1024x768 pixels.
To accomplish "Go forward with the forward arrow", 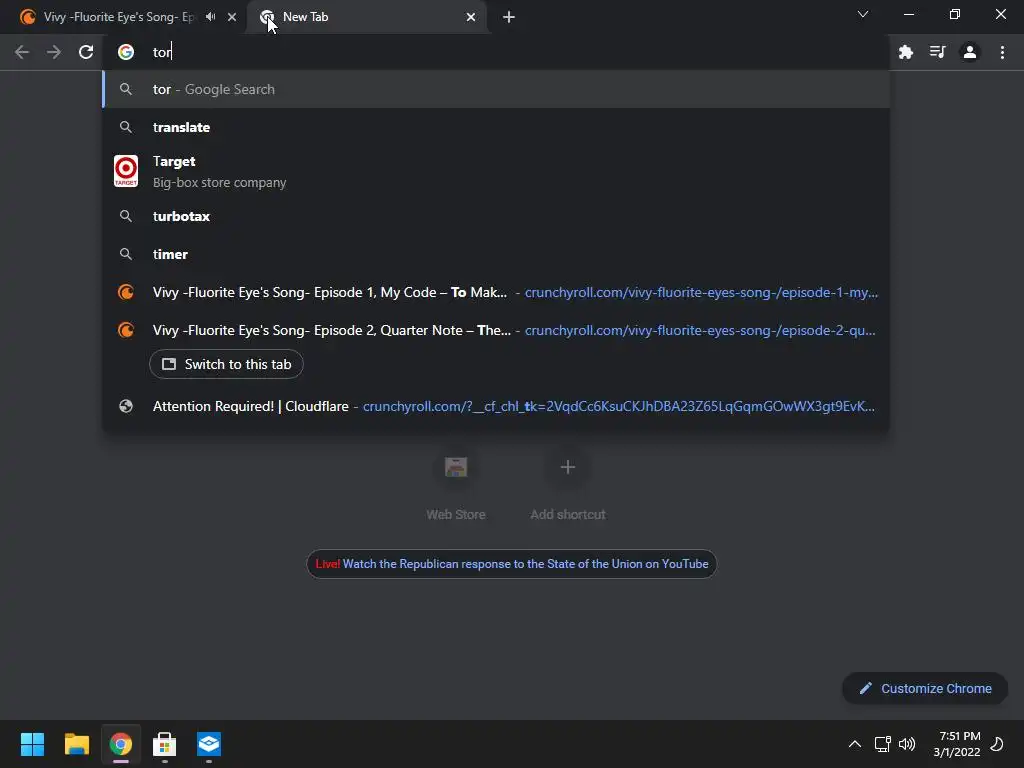I will click(x=54, y=52).
